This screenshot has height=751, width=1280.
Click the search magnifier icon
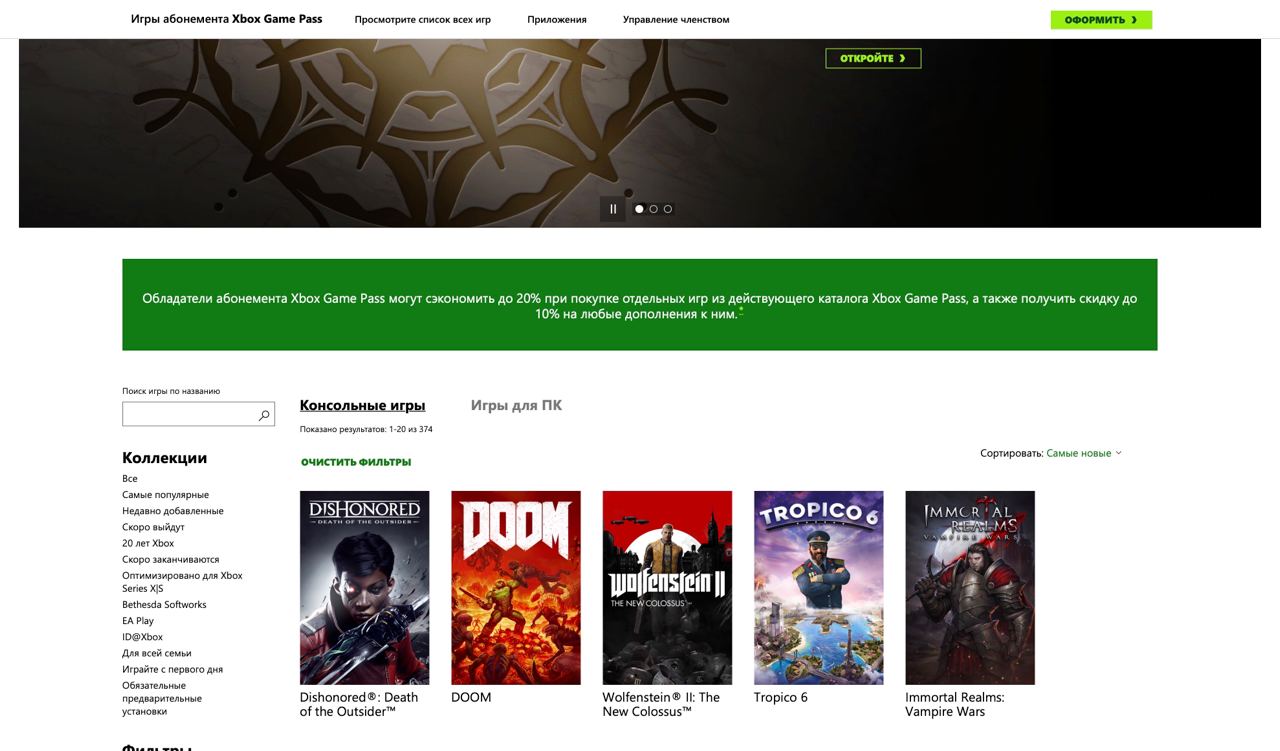(264, 415)
